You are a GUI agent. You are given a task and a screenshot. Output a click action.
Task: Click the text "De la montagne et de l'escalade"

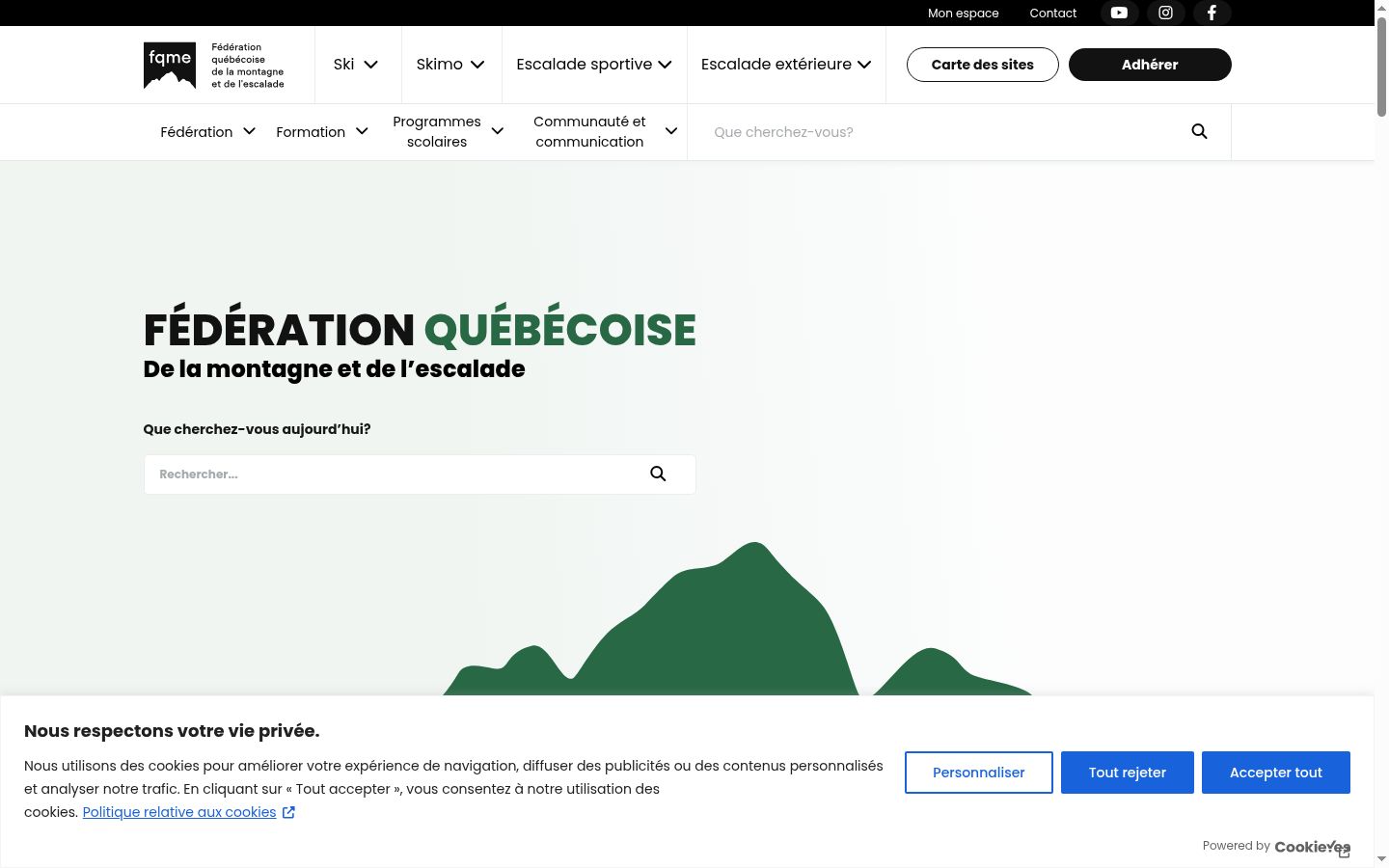pyautogui.click(x=334, y=369)
